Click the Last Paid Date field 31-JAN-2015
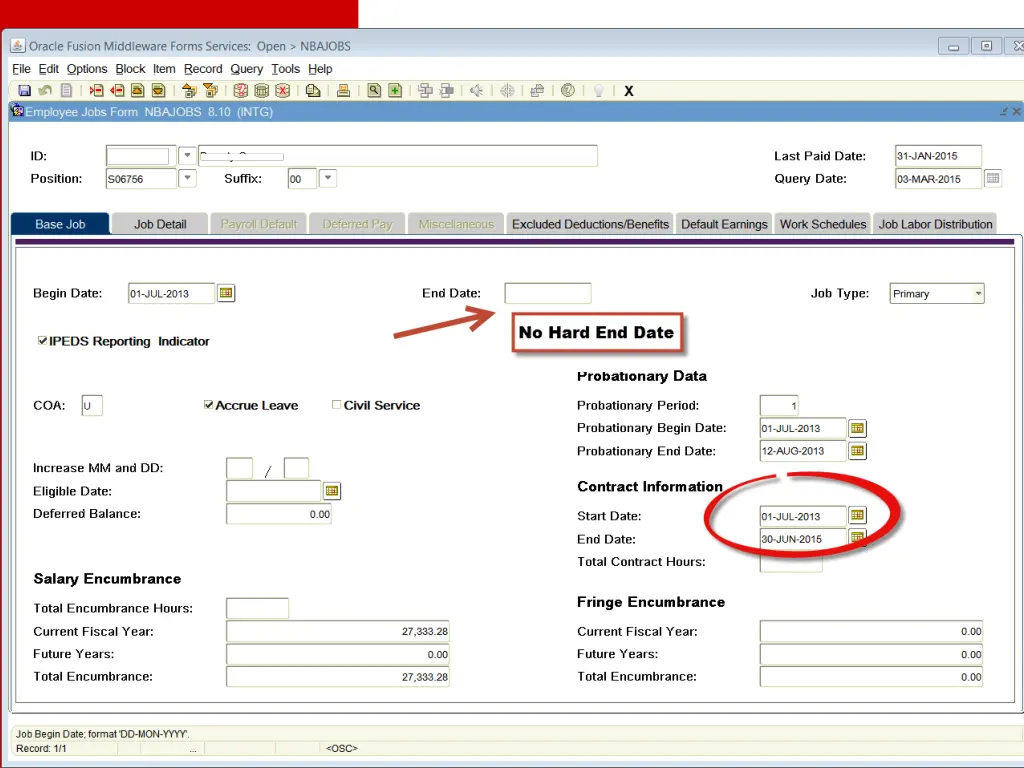Screen dimensions: 1024x768 pyautogui.click(x=938, y=156)
